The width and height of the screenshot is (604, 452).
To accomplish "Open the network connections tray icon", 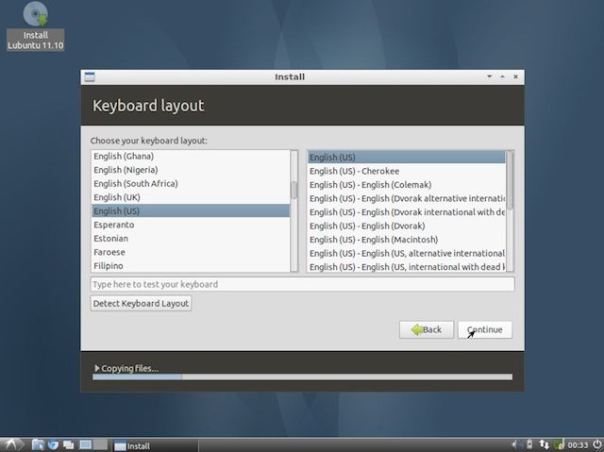I will pos(544,445).
